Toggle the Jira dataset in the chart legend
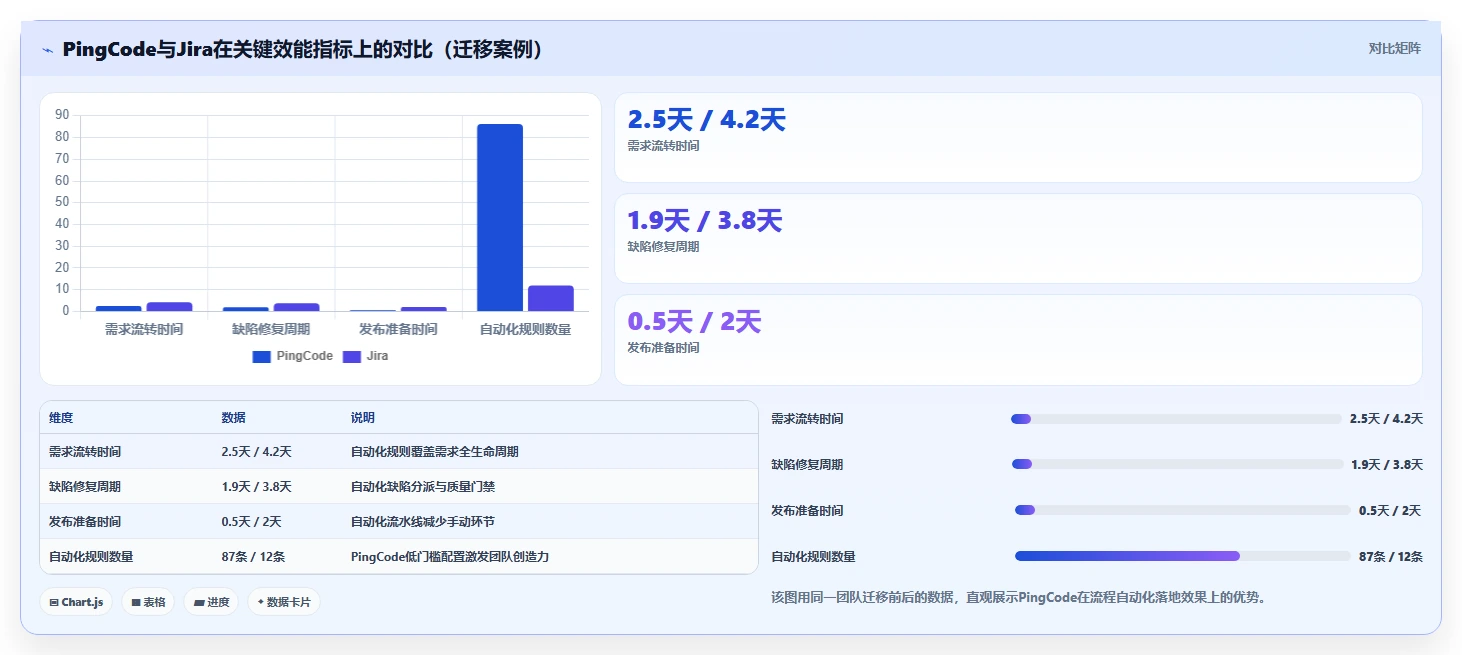Screen dimensions: 1462x655 pos(366,356)
